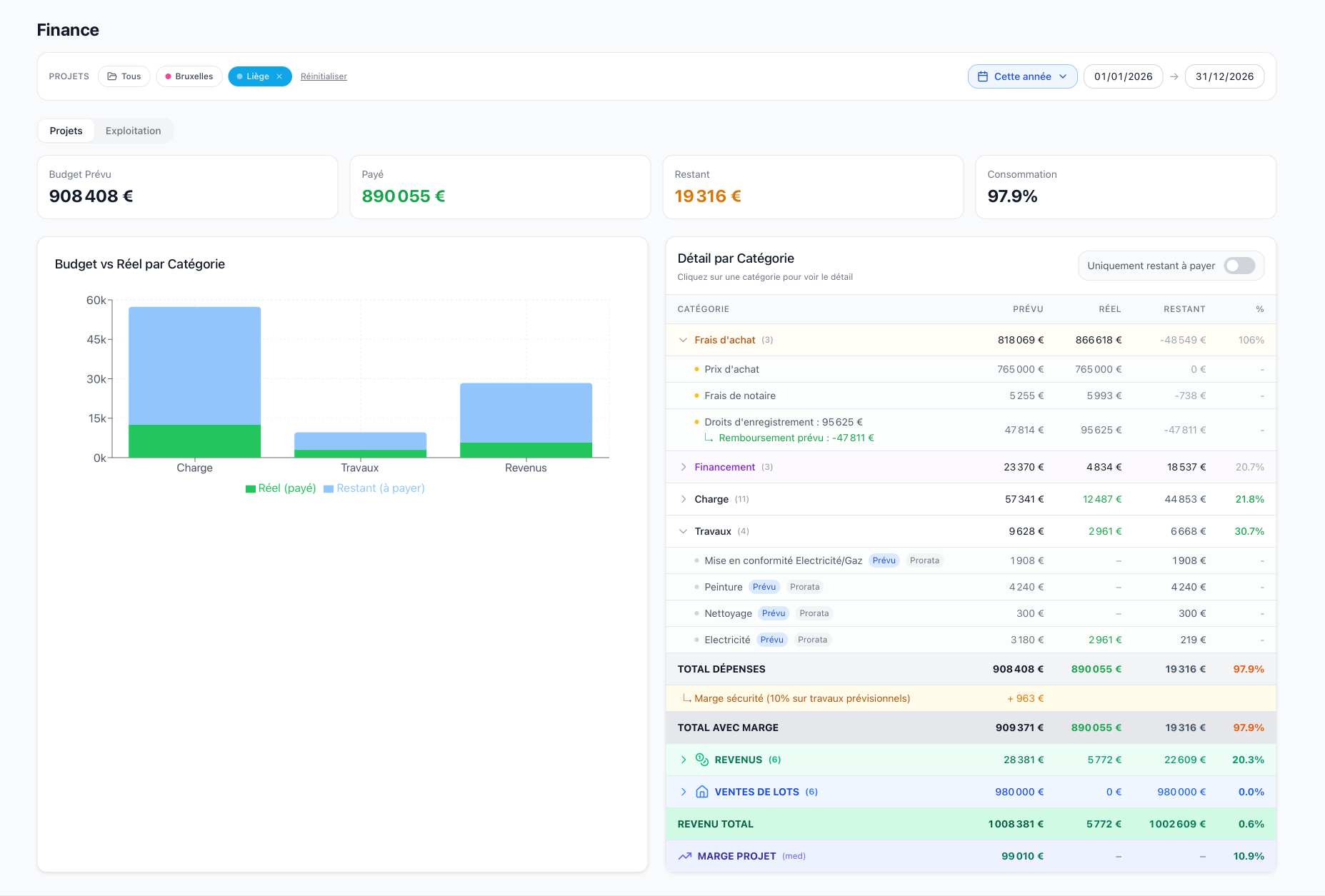Select the Projets tab

(x=66, y=131)
